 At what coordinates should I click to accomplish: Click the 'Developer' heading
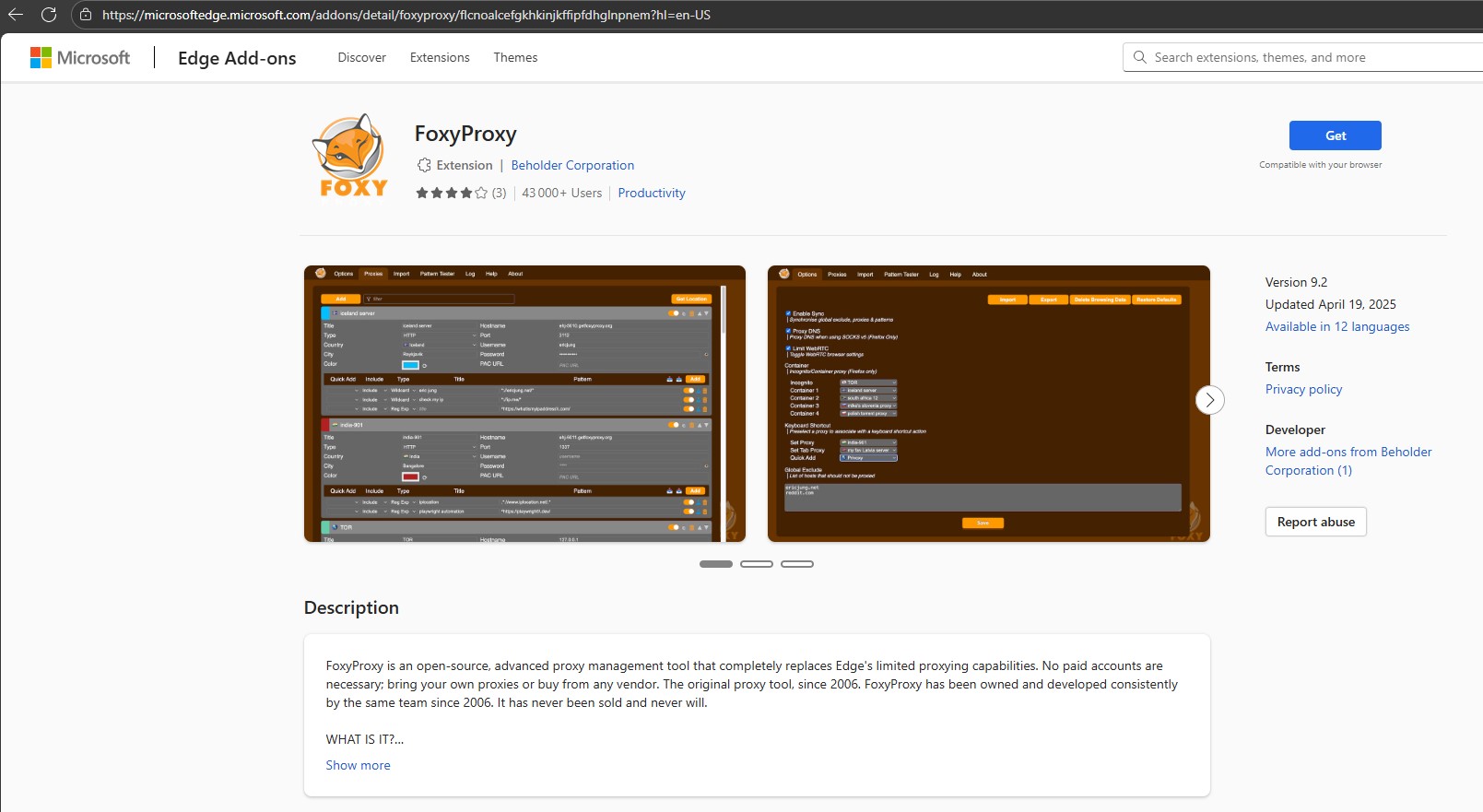click(1295, 430)
